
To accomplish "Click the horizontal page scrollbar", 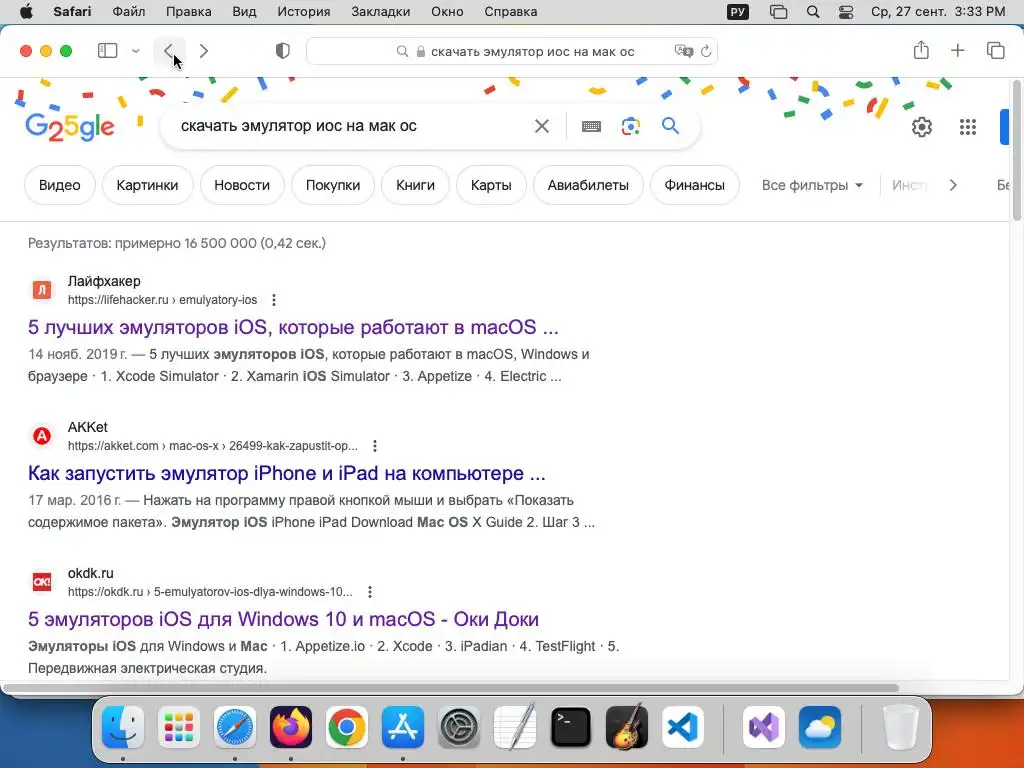I will [451, 688].
